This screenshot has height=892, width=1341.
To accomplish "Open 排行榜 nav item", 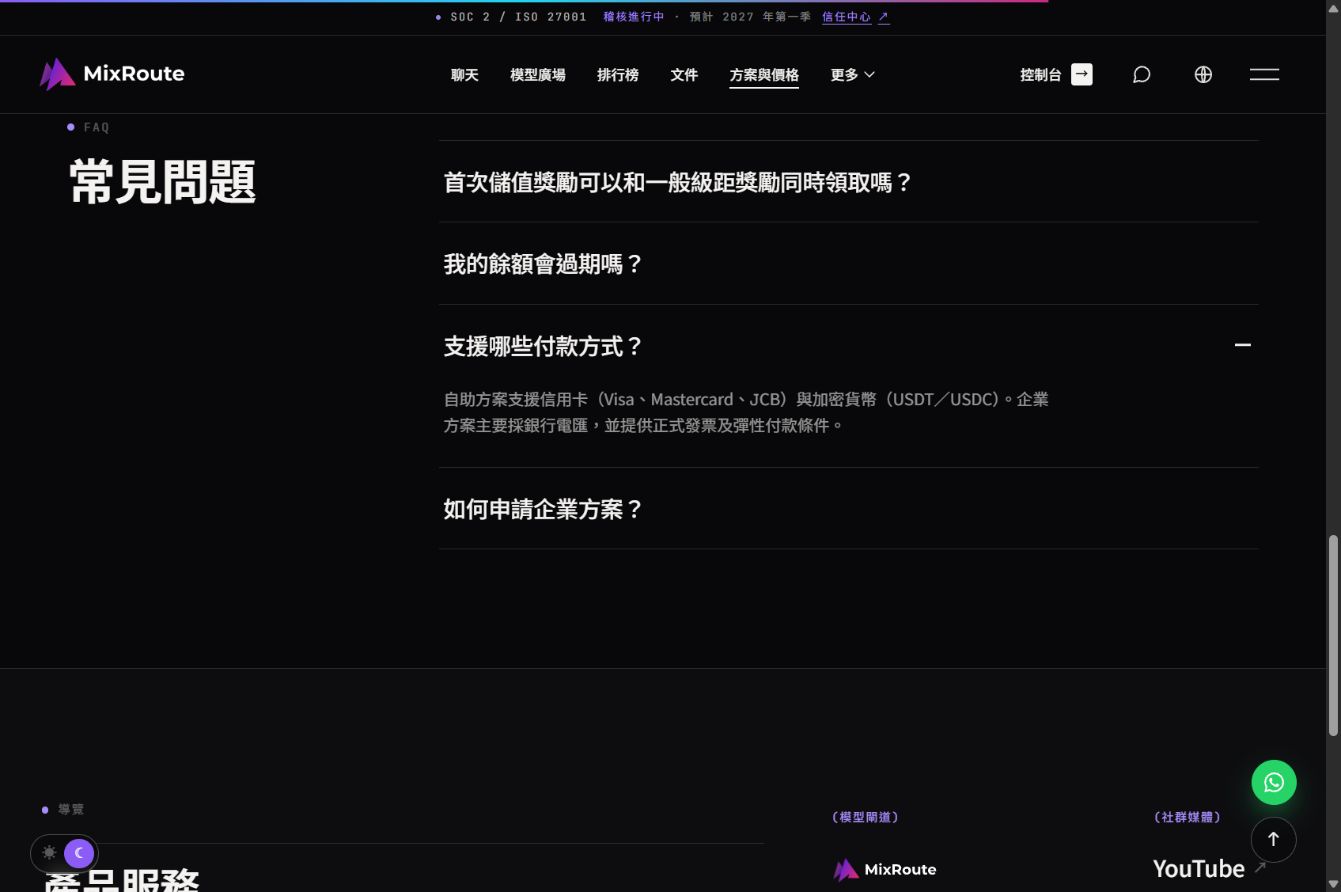I will [x=618, y=75].
